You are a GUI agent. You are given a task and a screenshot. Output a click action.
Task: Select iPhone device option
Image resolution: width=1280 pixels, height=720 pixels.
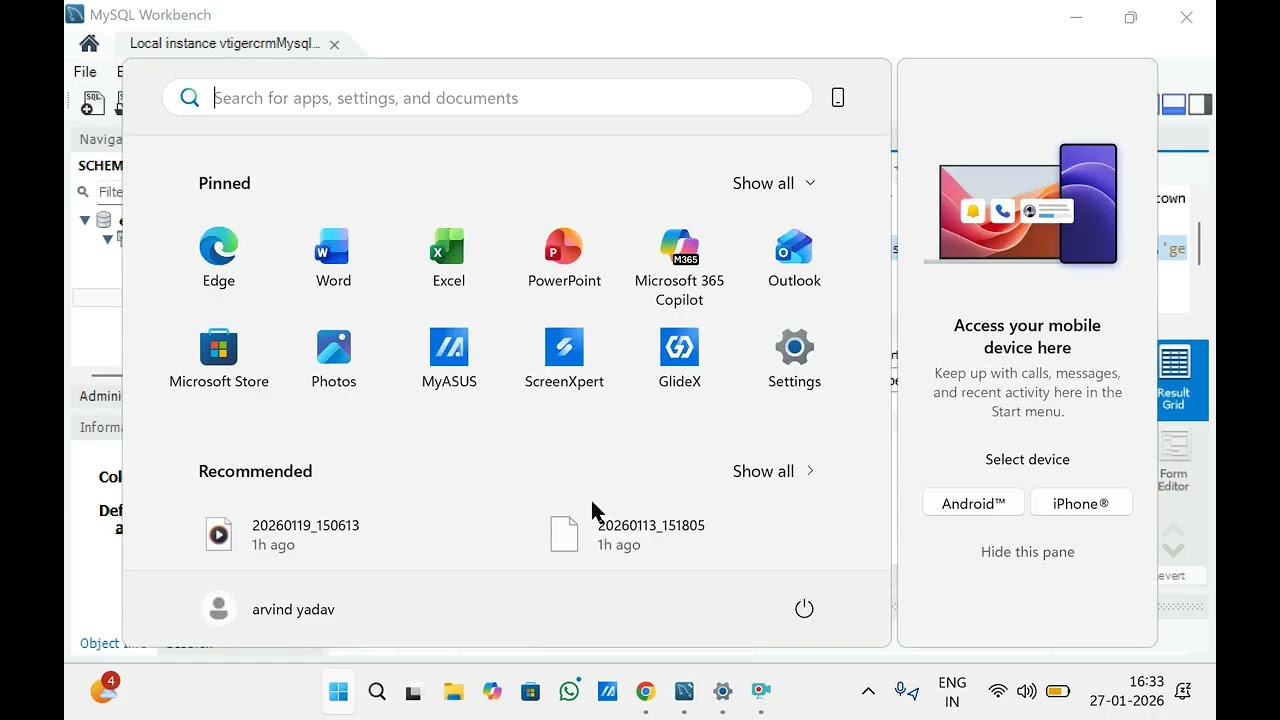(x=1081, y=503)
